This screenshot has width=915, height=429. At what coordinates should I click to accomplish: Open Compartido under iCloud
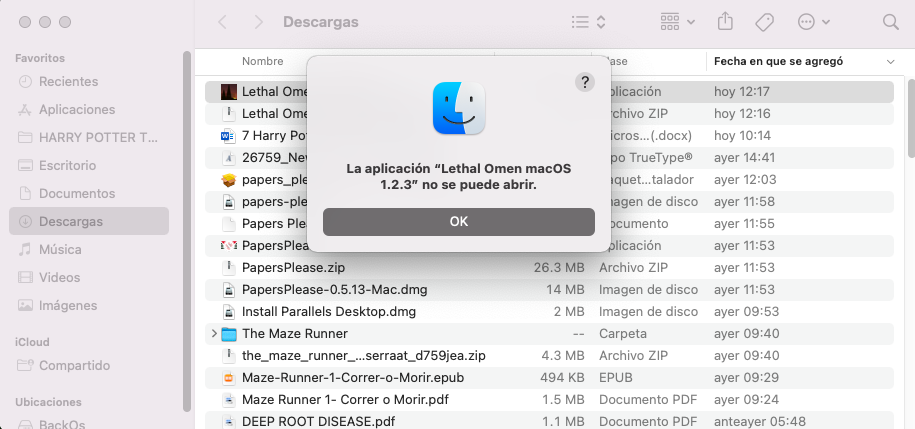coord(89,366)
